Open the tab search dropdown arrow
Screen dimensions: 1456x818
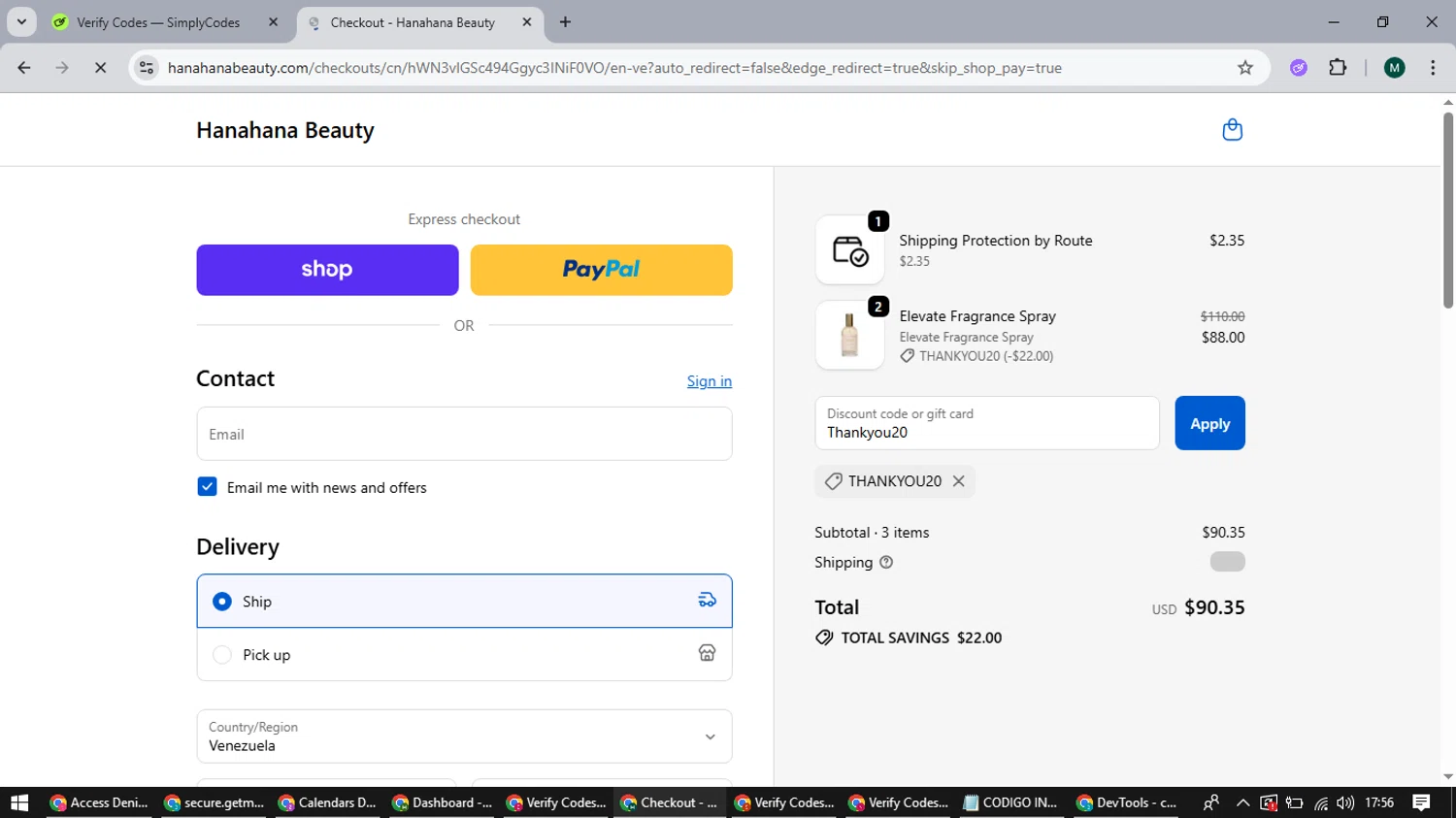tap(21, 22)
